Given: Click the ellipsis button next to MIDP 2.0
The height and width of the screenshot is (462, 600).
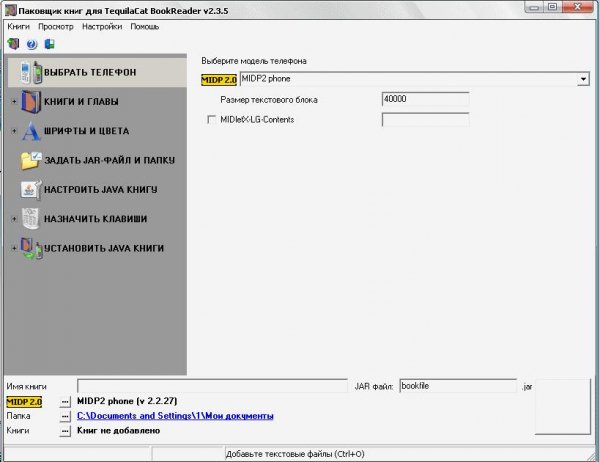Looking at the screenshot, I should pos(65,402).
